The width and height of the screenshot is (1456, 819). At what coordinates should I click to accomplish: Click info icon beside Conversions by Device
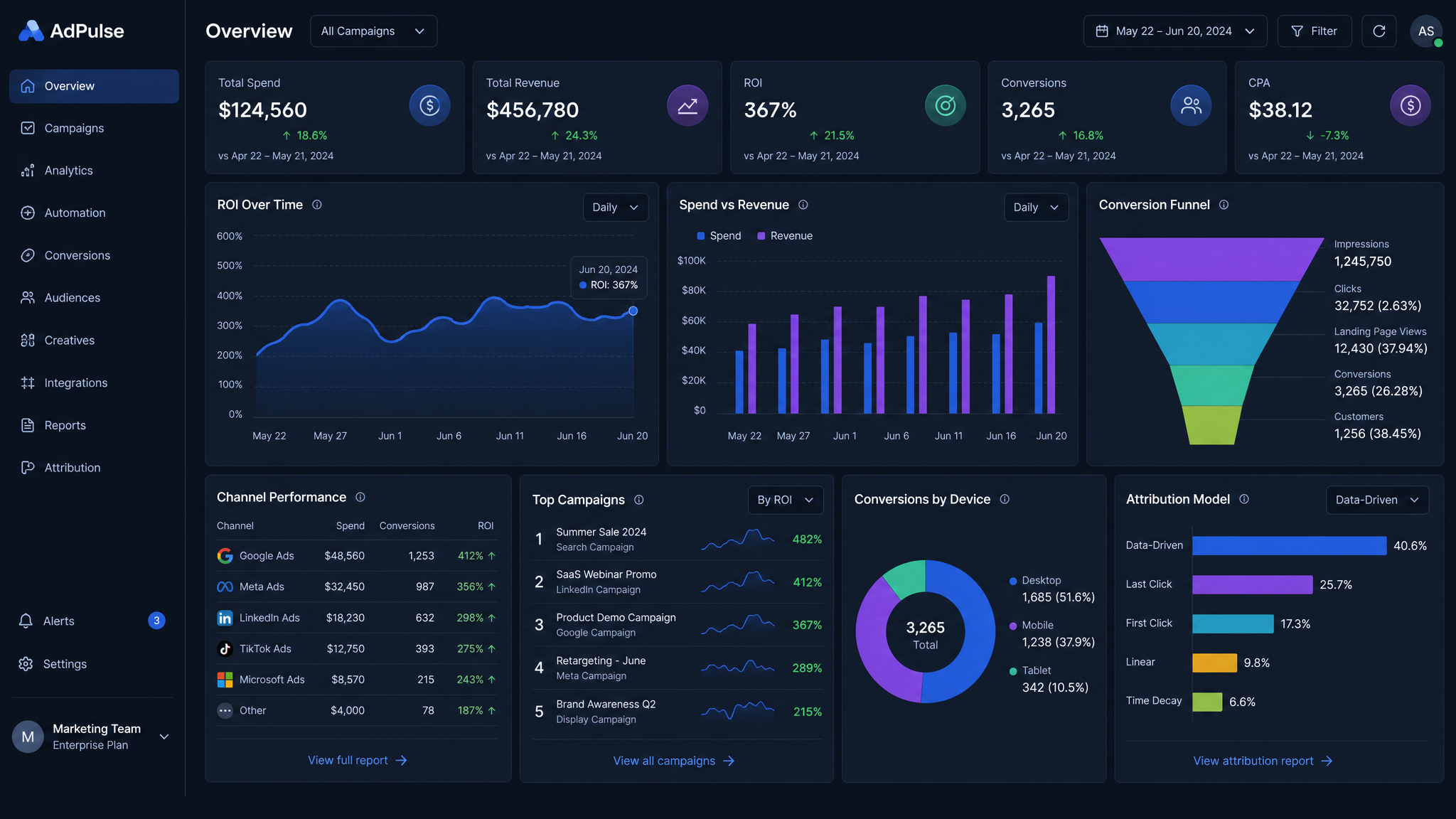pyautogui.click(x=1005, y=499)
